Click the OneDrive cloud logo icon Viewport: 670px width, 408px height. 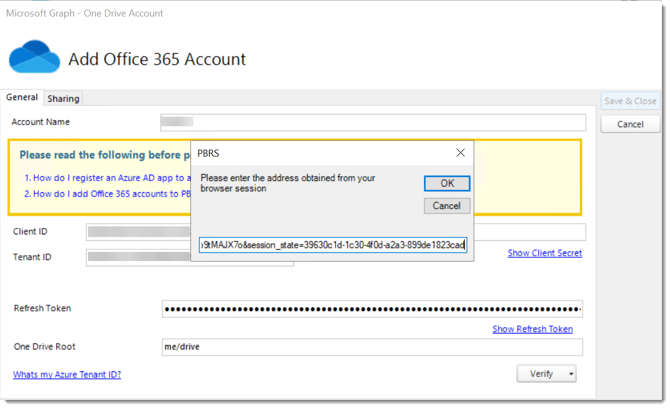coord(35,56)
